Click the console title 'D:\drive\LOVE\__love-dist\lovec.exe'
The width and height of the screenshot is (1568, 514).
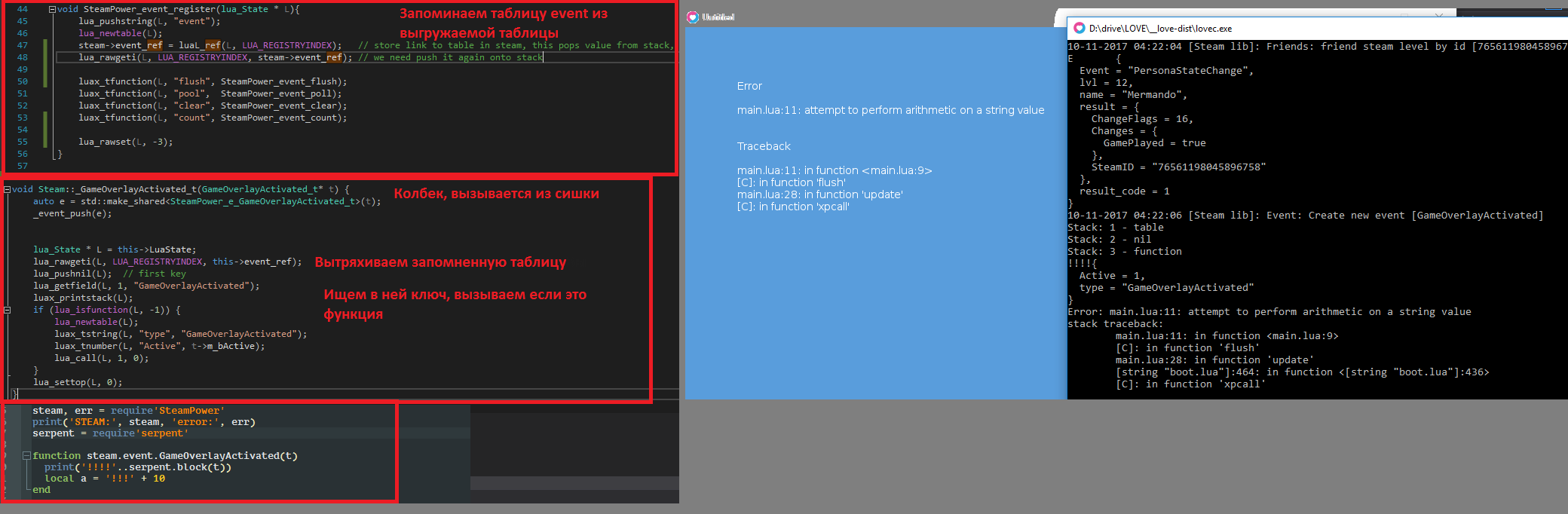pos(1160,29)
